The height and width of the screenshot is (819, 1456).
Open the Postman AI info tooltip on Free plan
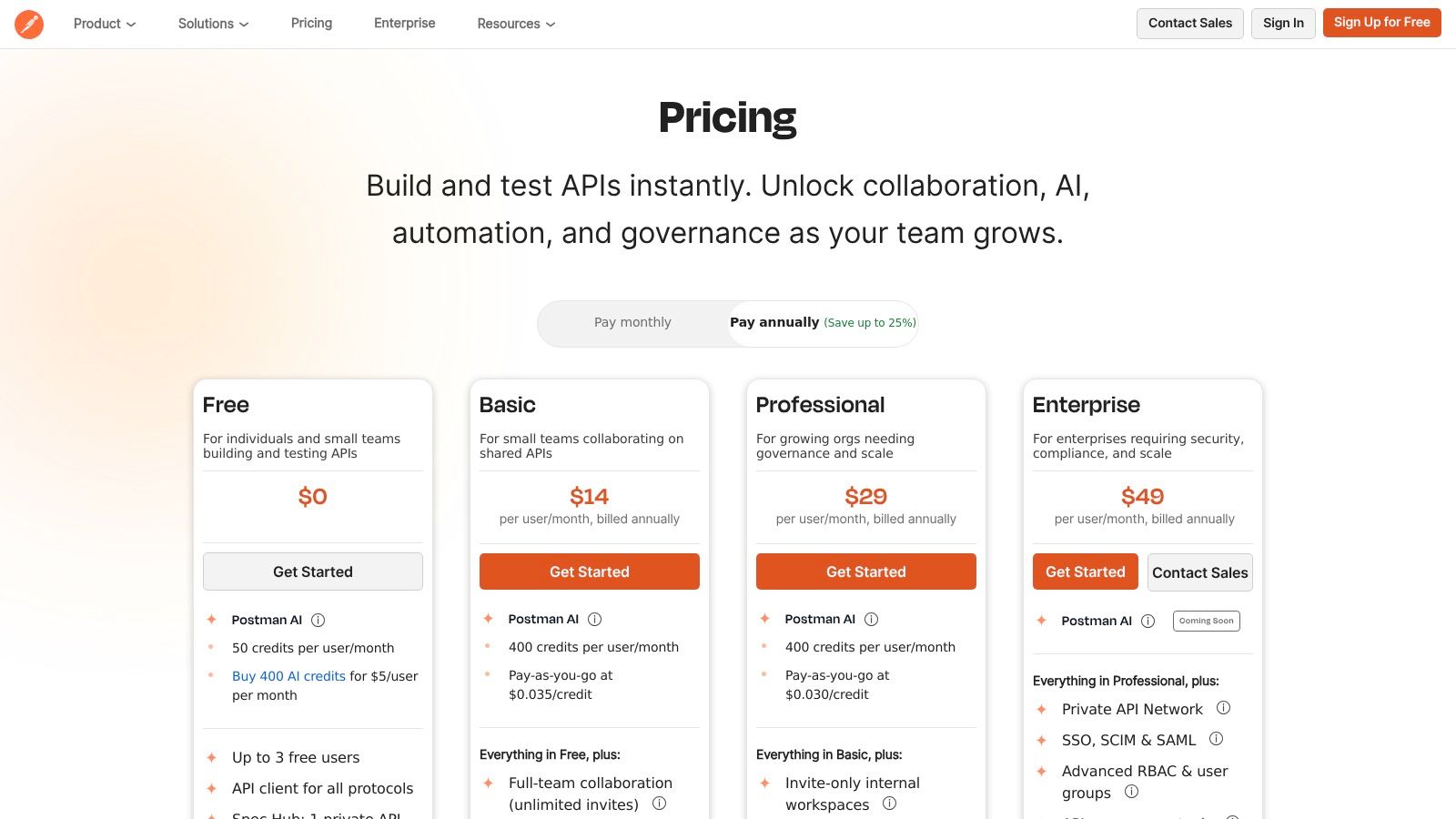(x=318, y=620)
